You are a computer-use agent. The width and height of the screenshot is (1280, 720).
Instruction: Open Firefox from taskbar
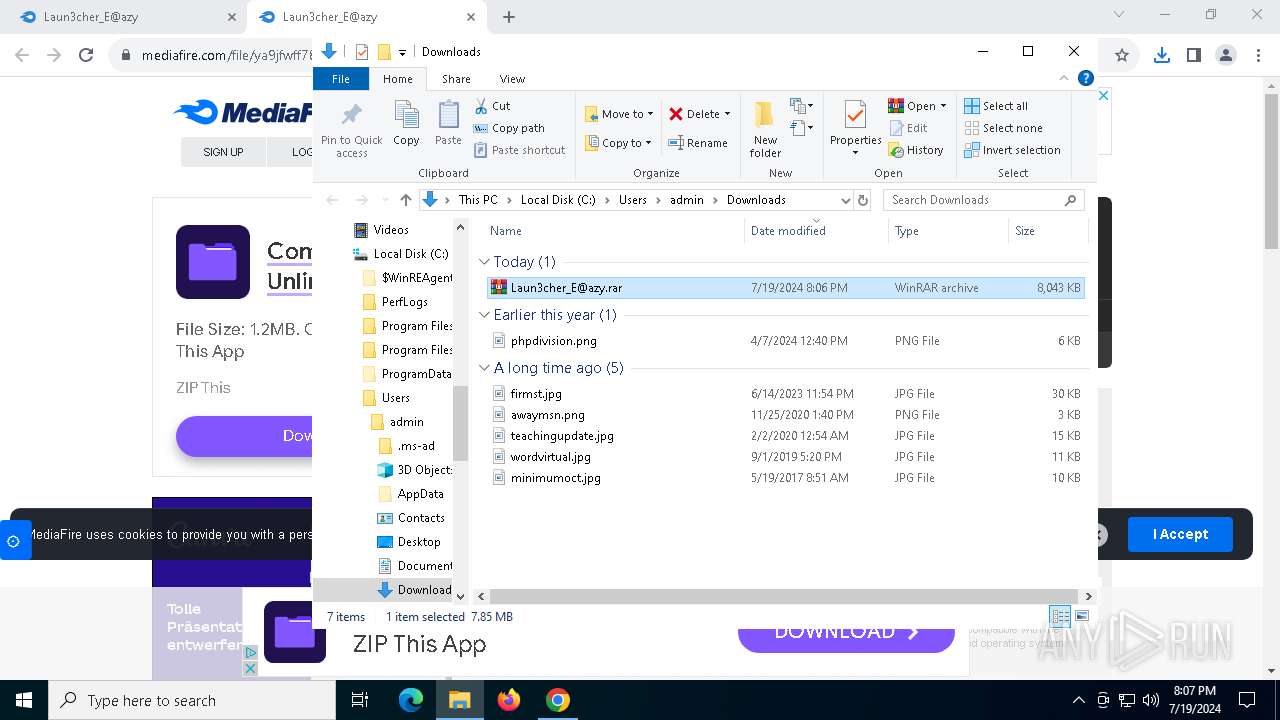point(509,701)
